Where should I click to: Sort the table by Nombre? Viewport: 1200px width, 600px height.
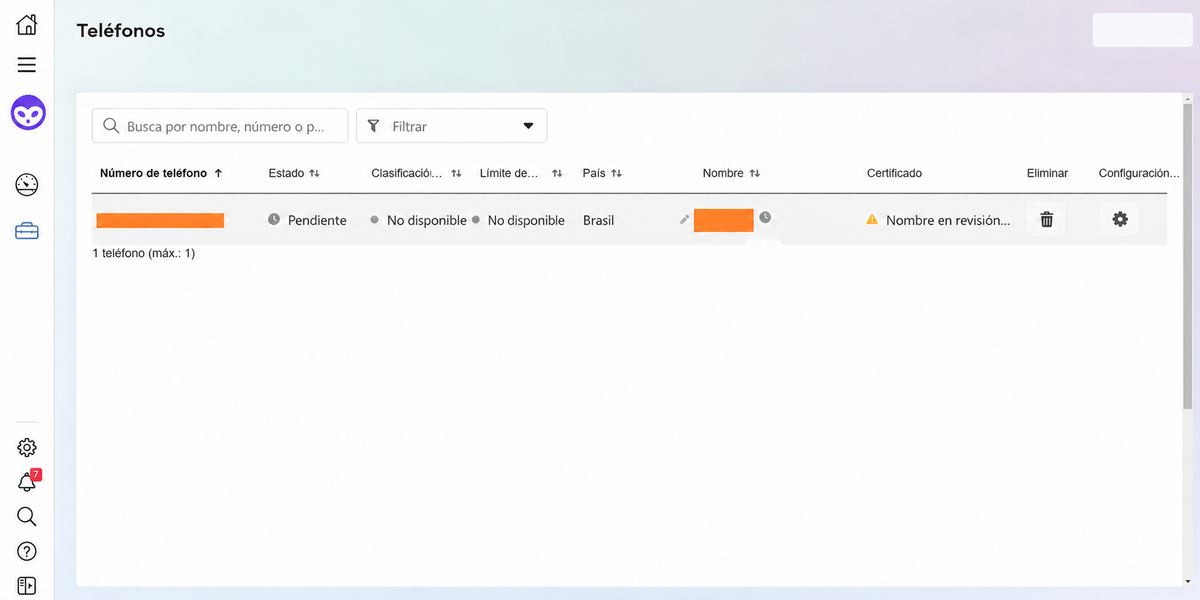[731, 173]
